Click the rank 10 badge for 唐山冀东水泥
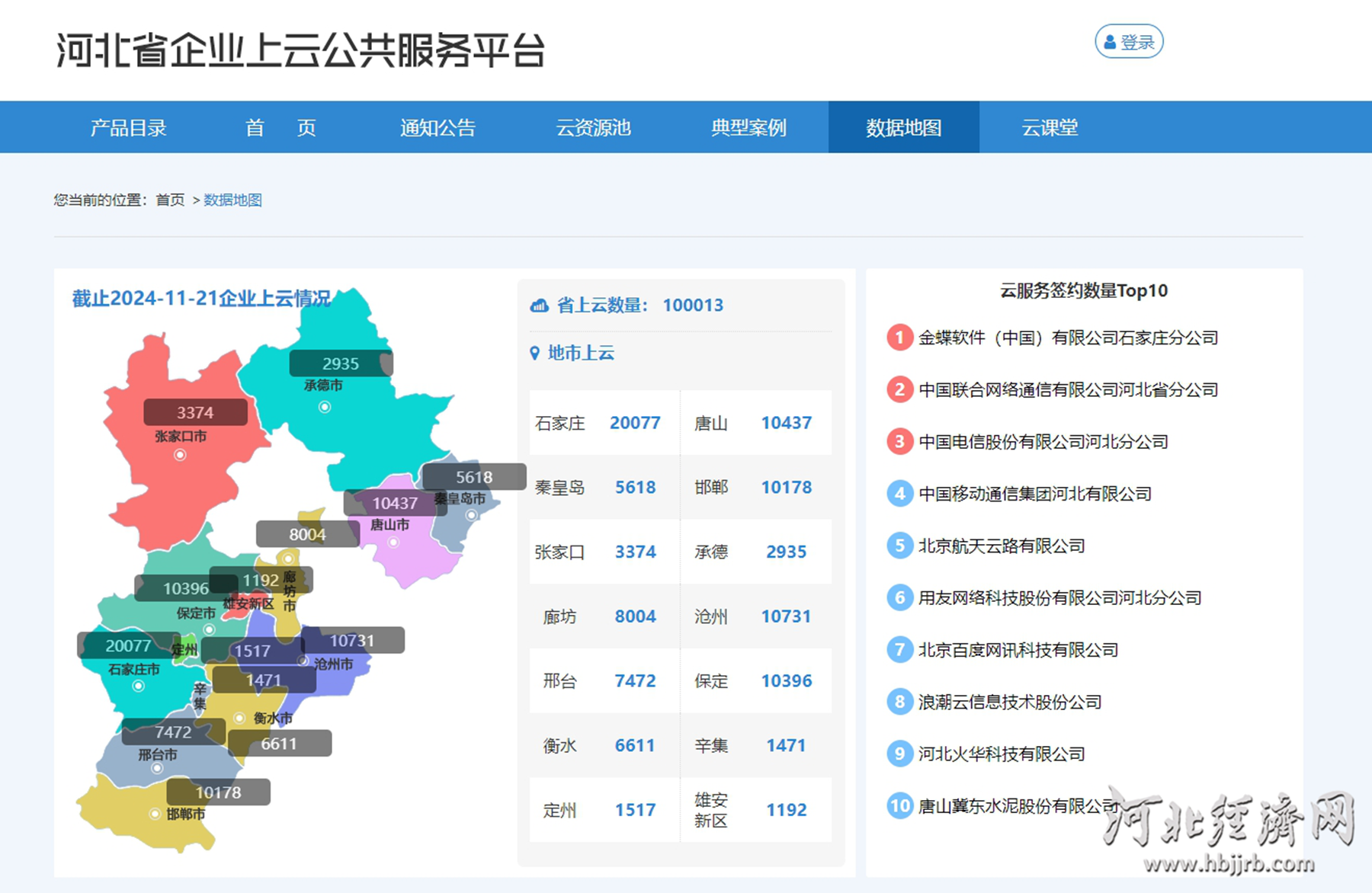 899,805
